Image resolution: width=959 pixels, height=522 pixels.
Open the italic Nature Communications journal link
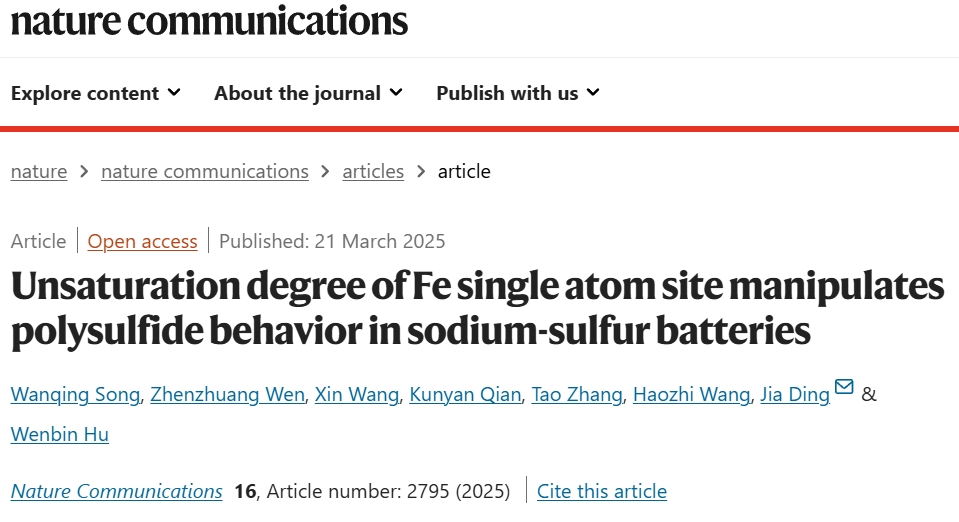click(117, 491)
